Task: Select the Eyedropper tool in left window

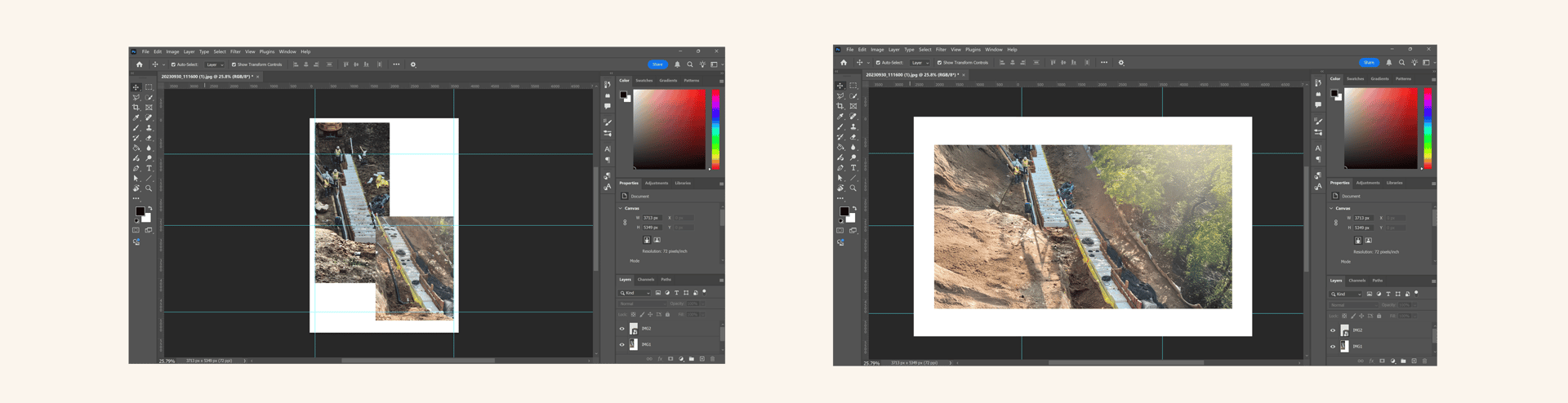Action: coord(136,117)
